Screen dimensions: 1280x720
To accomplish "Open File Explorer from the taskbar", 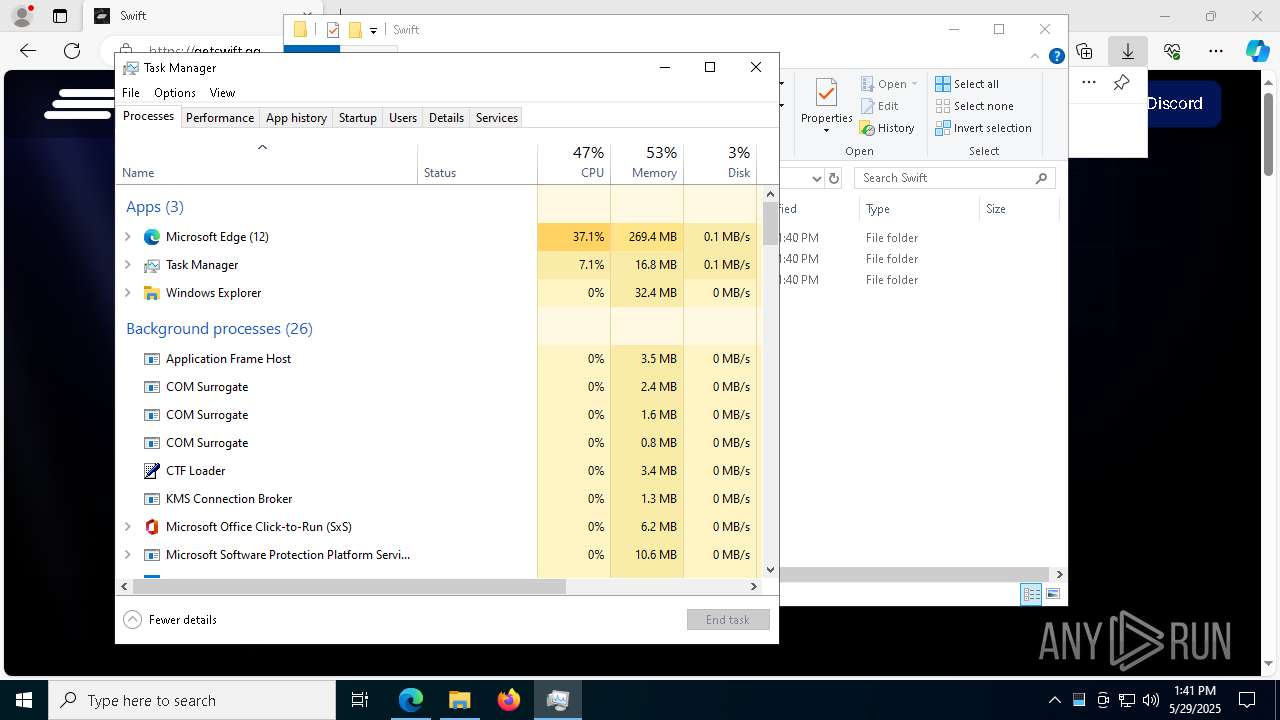I will click(x=459, y=700).
